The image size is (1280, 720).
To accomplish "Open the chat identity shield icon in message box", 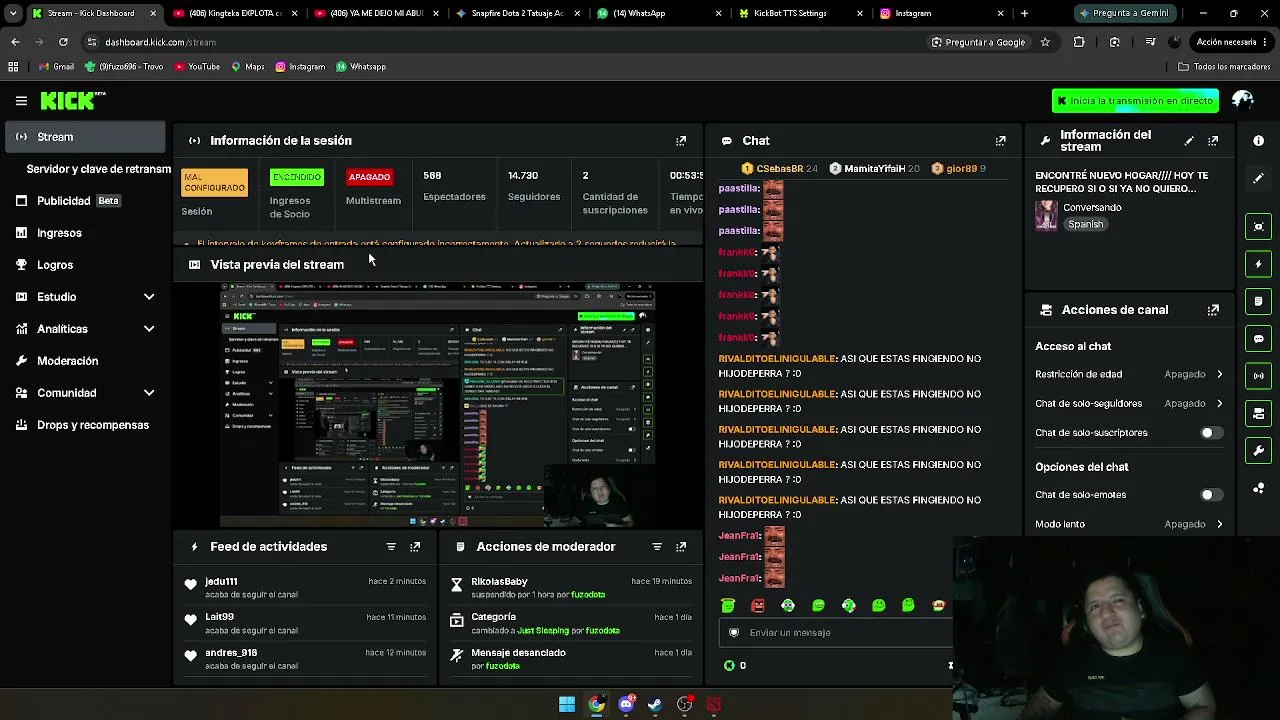I will click(734, 632).
